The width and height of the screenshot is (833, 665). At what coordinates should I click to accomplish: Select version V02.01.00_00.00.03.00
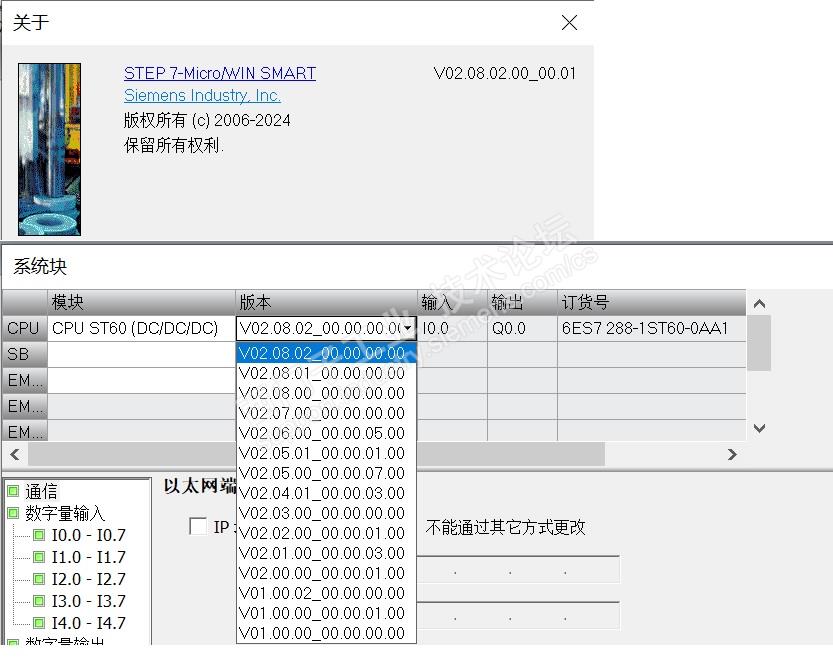(x=326, y=553)
